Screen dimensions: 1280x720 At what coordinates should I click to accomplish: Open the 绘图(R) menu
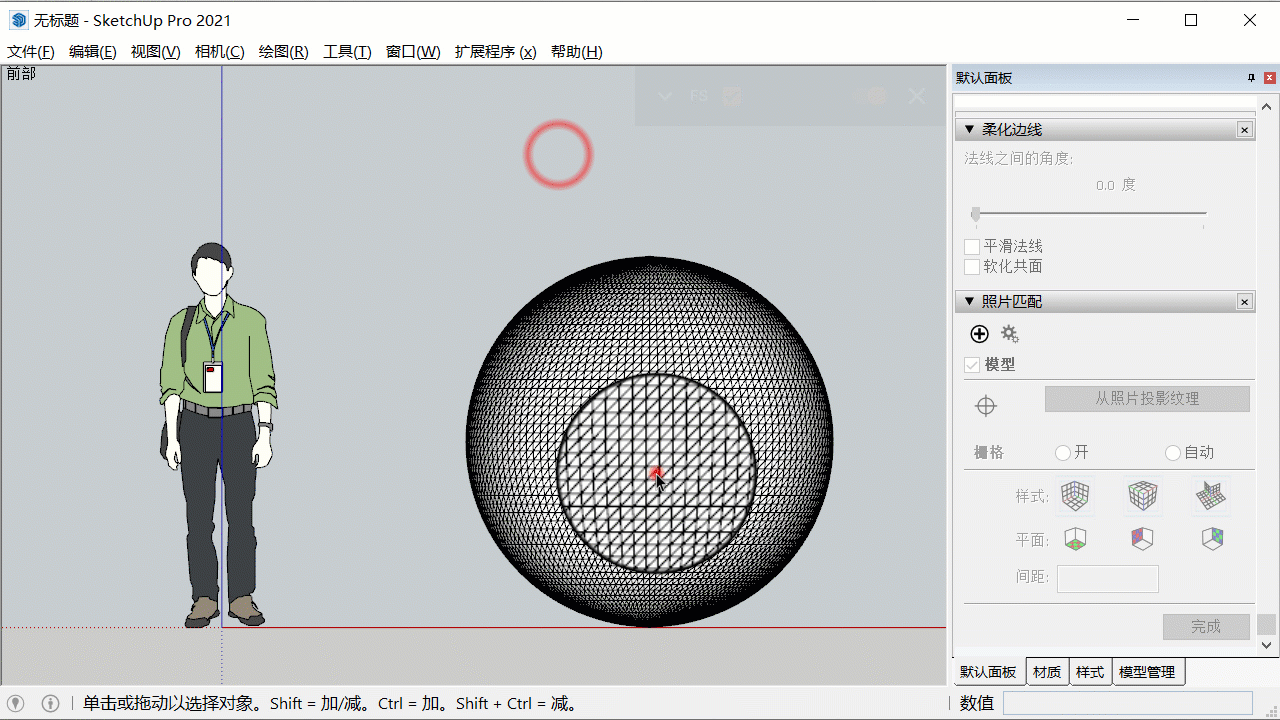pos(284,52)
